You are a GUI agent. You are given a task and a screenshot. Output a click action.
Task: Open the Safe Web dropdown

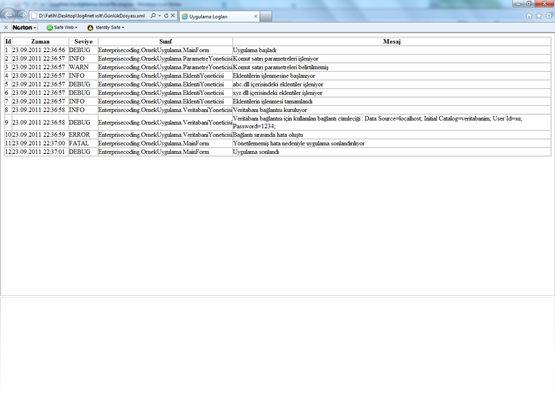[x=62, y=27]
